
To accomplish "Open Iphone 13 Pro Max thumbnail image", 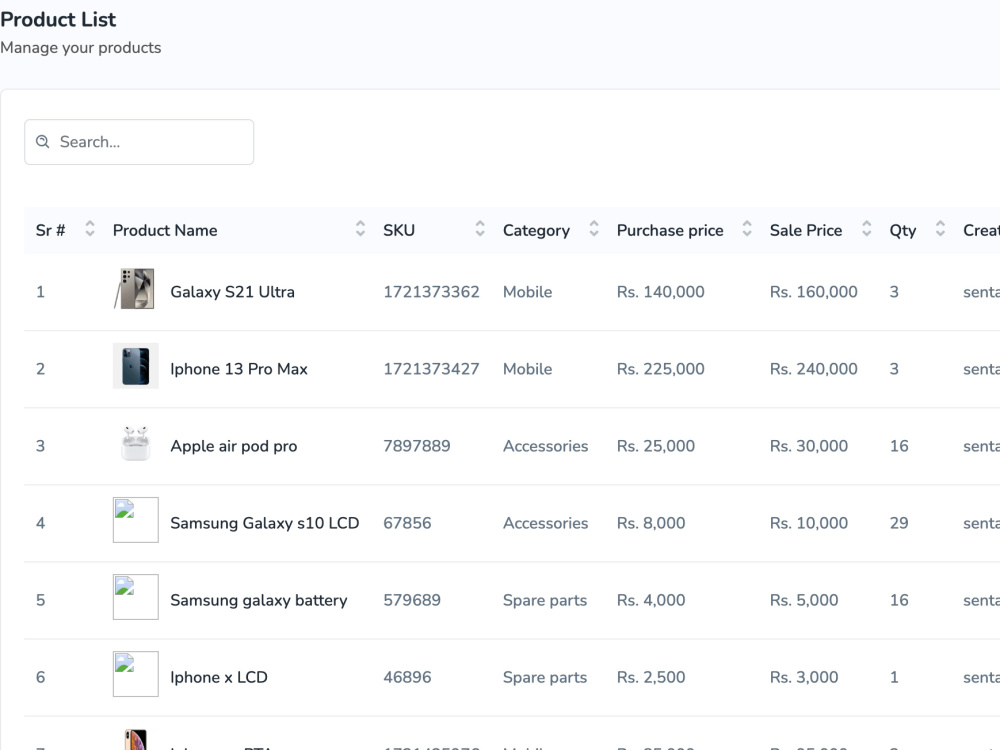I will point(135,366).
